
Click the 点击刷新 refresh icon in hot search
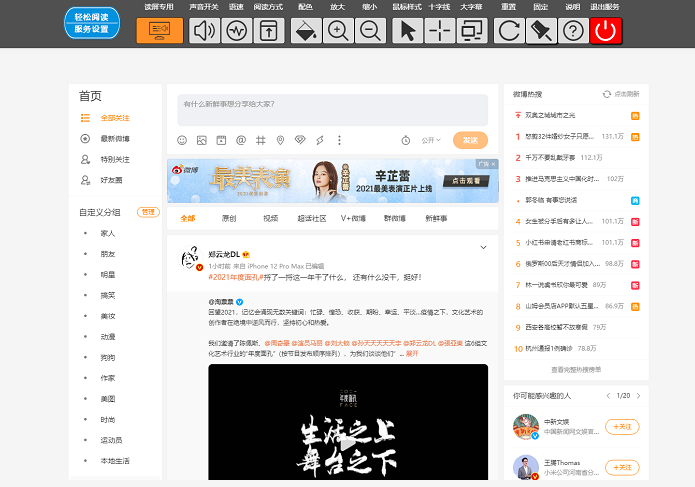point(607,94)
